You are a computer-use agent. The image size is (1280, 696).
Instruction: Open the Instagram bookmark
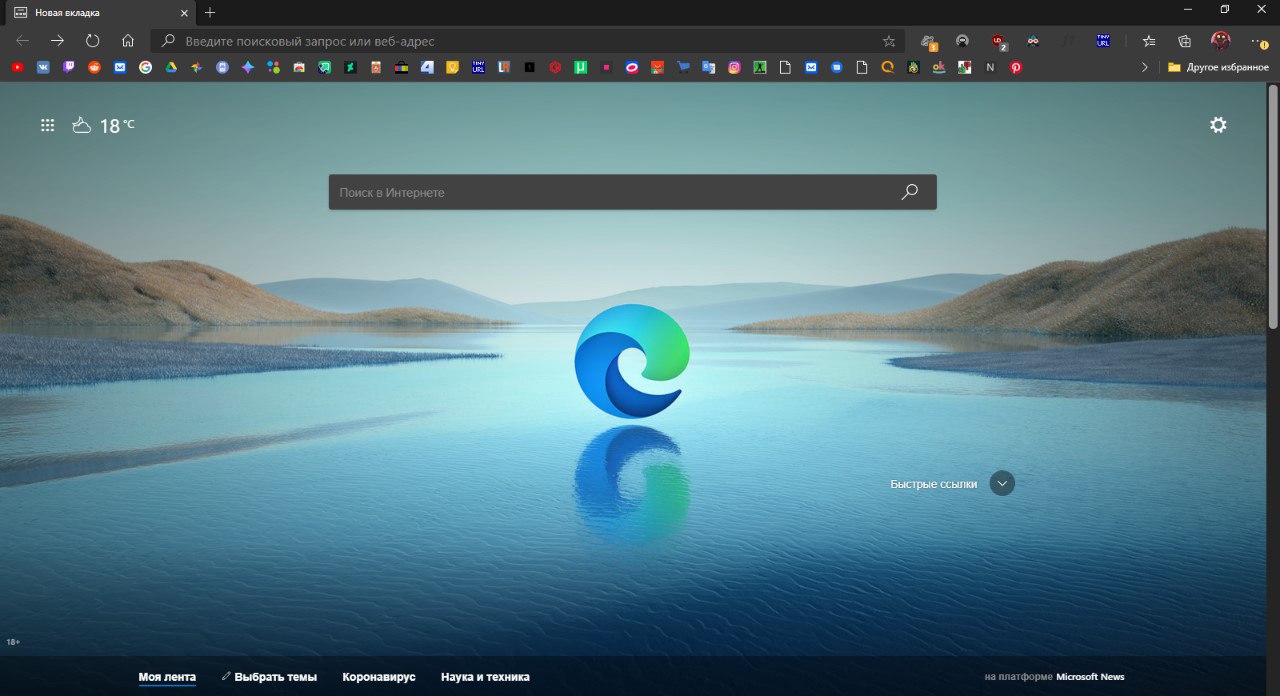click(x=734, y=67)
